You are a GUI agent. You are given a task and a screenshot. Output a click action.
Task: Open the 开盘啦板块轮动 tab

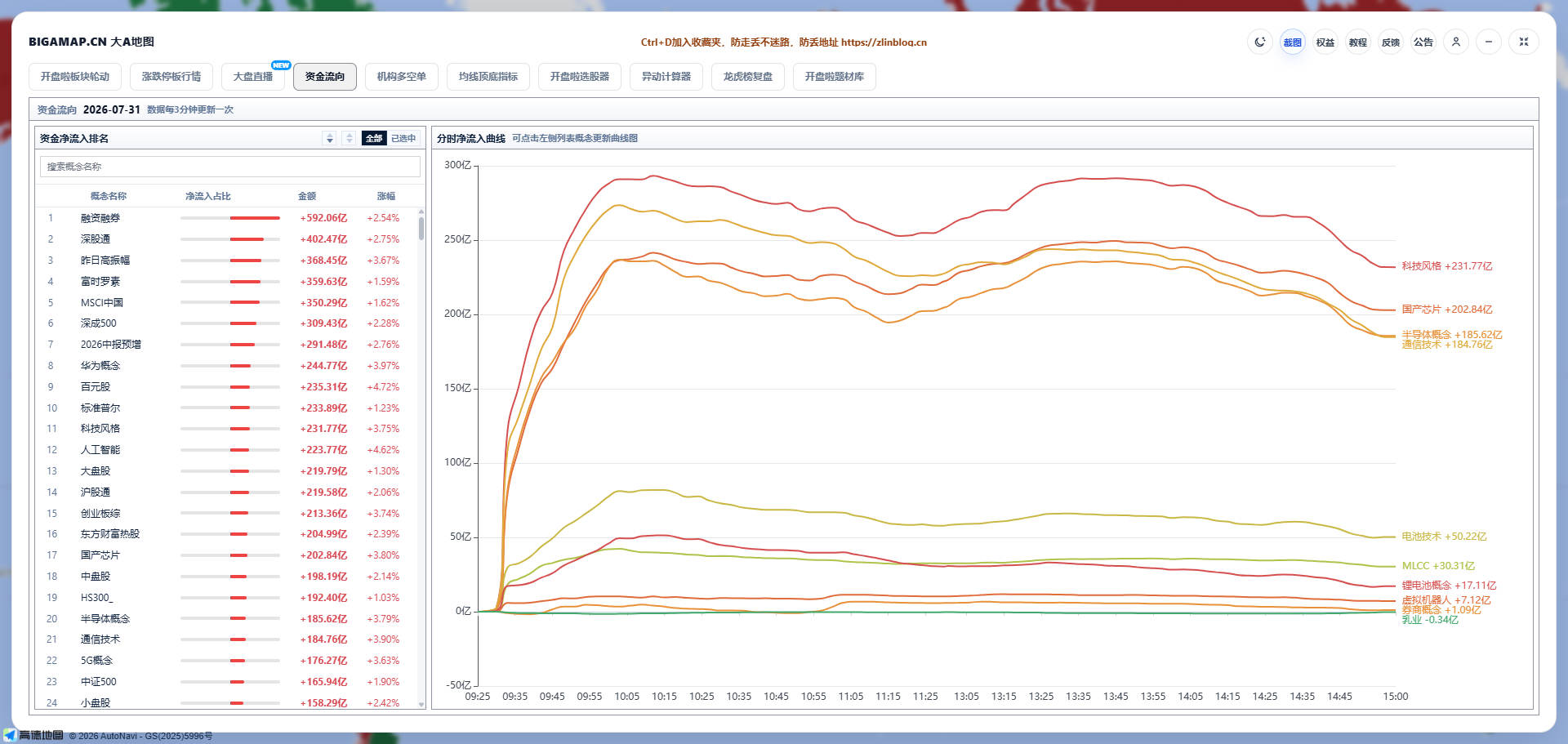coord(75,77)
